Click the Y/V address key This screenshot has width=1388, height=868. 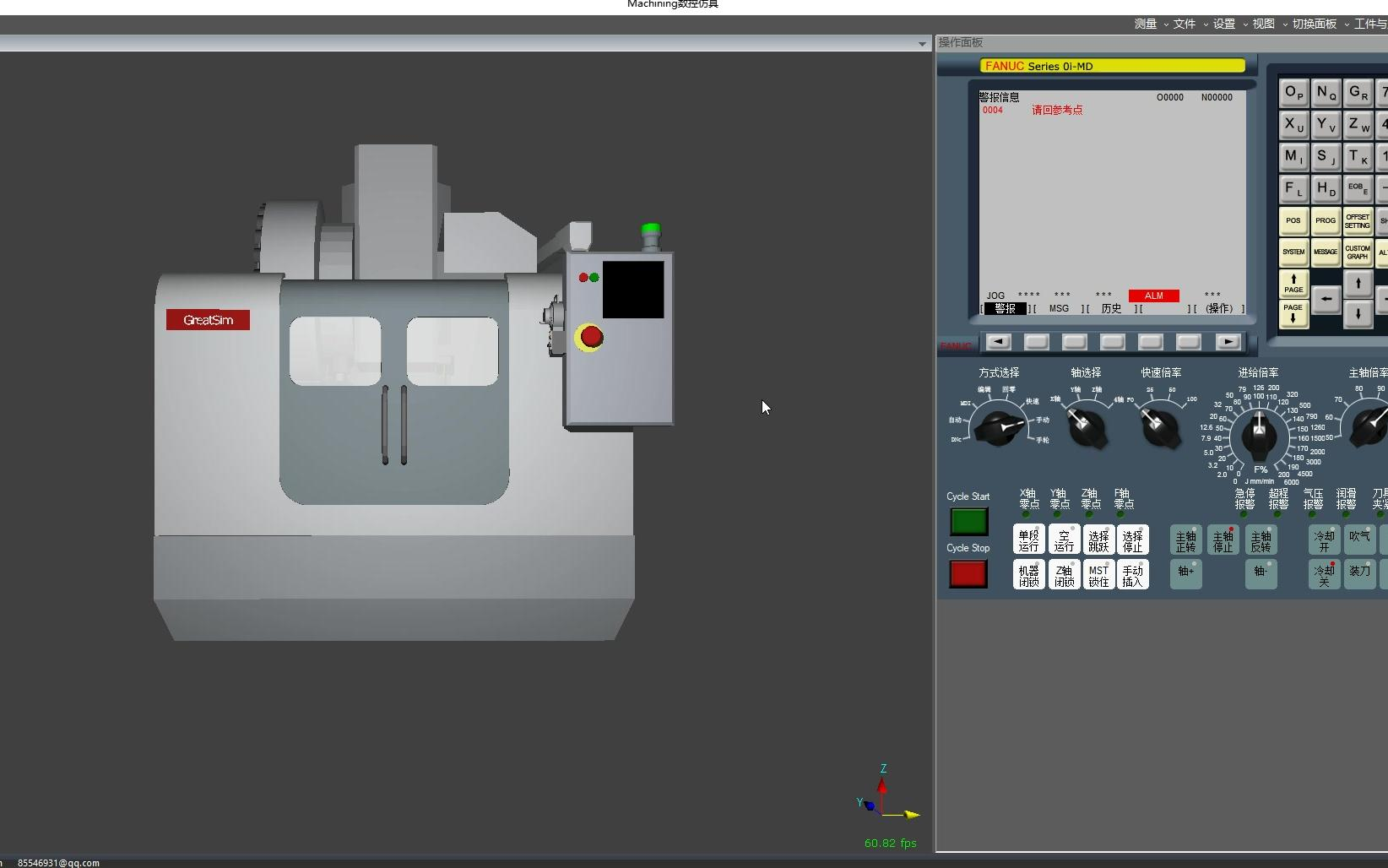pos(1326,125)
